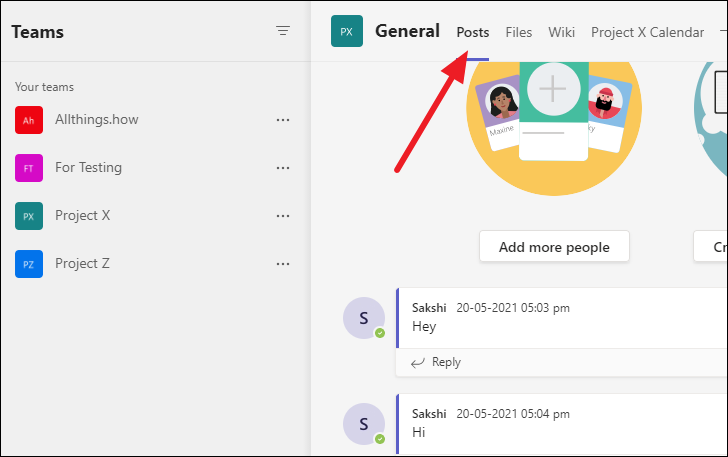Switch to the Wiki tab
Screen dimensions: 728x457
[561, 32]
